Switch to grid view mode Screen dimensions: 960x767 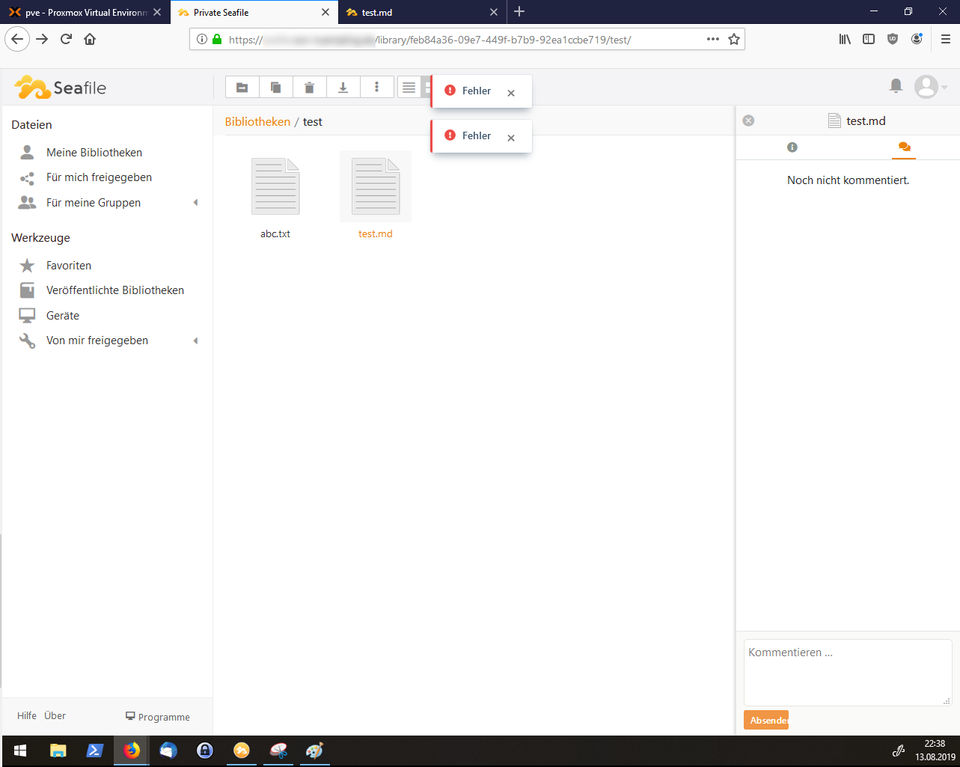tap(427, 88)
